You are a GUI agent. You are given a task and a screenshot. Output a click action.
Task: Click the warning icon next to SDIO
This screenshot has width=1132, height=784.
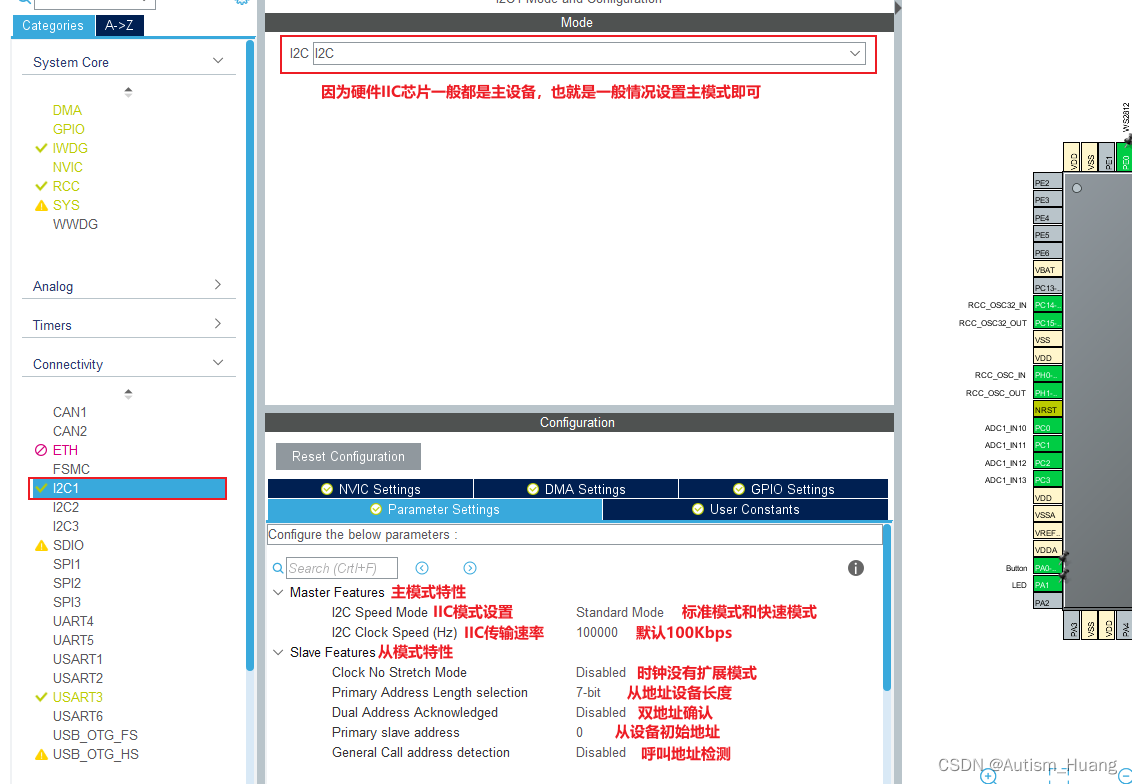pyautogui.click(x=42, y=546)
